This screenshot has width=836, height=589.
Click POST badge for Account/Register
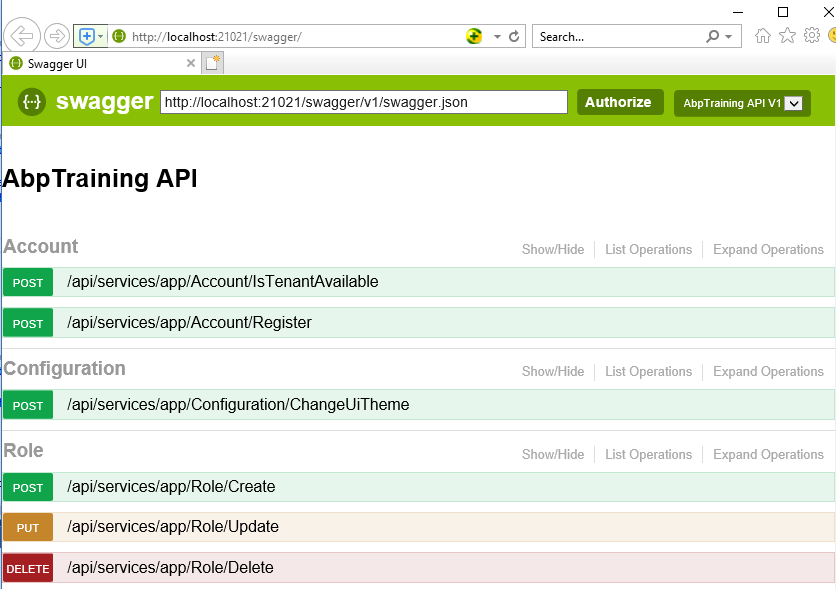(28, 324)
